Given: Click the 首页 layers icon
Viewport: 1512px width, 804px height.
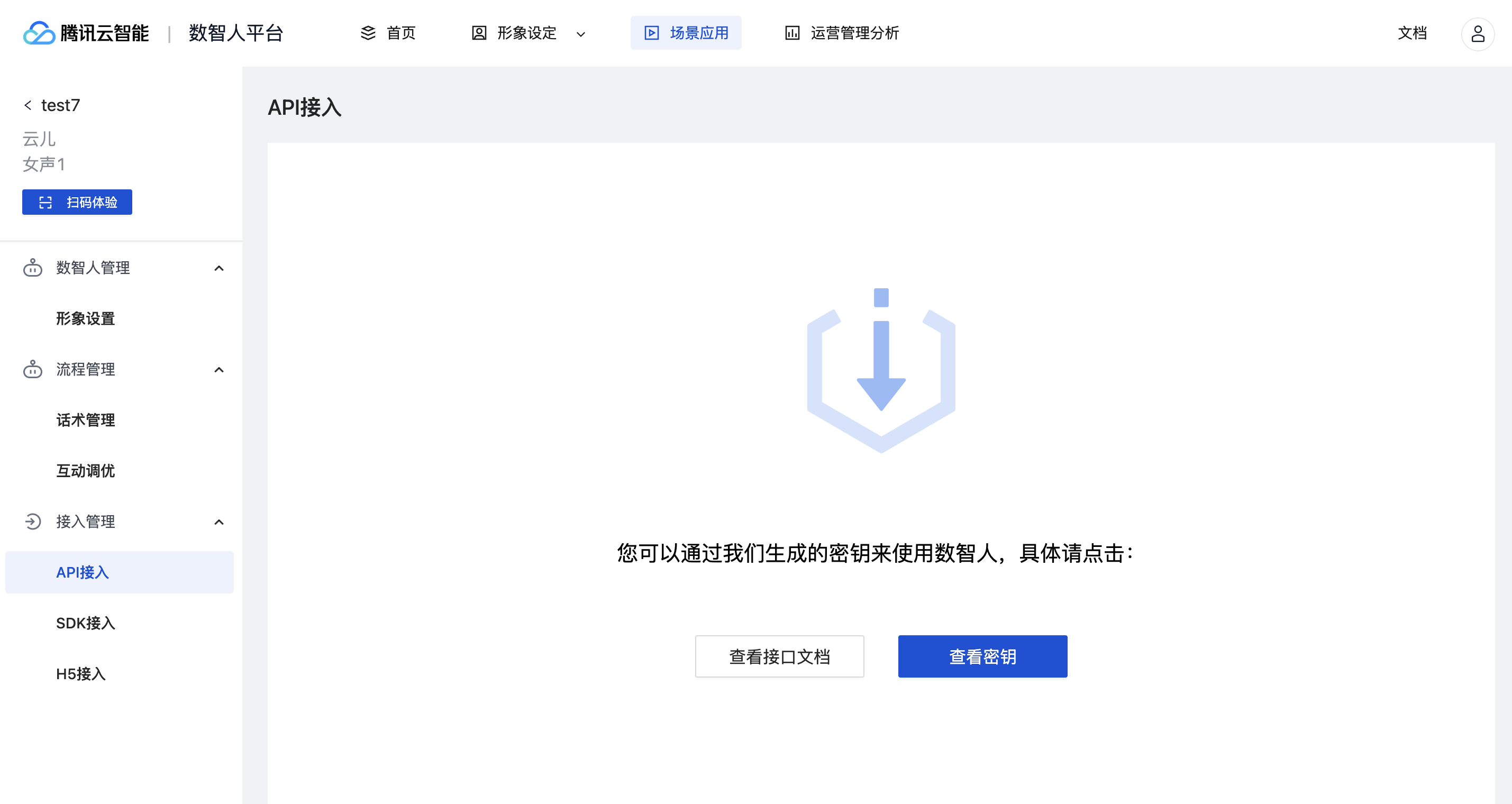Looking at the screenshot, I should pos(368,33).
